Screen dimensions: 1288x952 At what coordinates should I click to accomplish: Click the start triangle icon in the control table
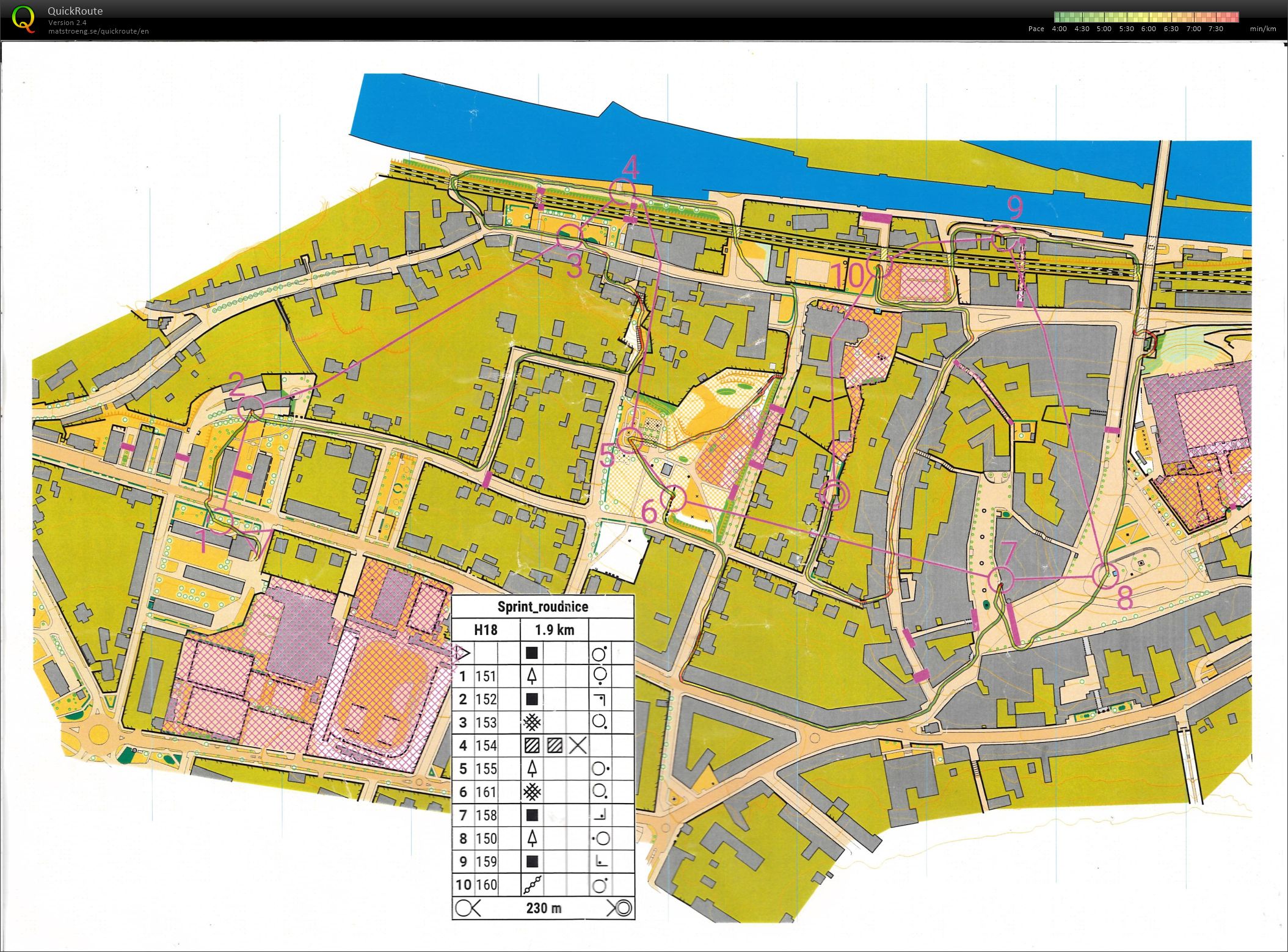tap(462, 653)
